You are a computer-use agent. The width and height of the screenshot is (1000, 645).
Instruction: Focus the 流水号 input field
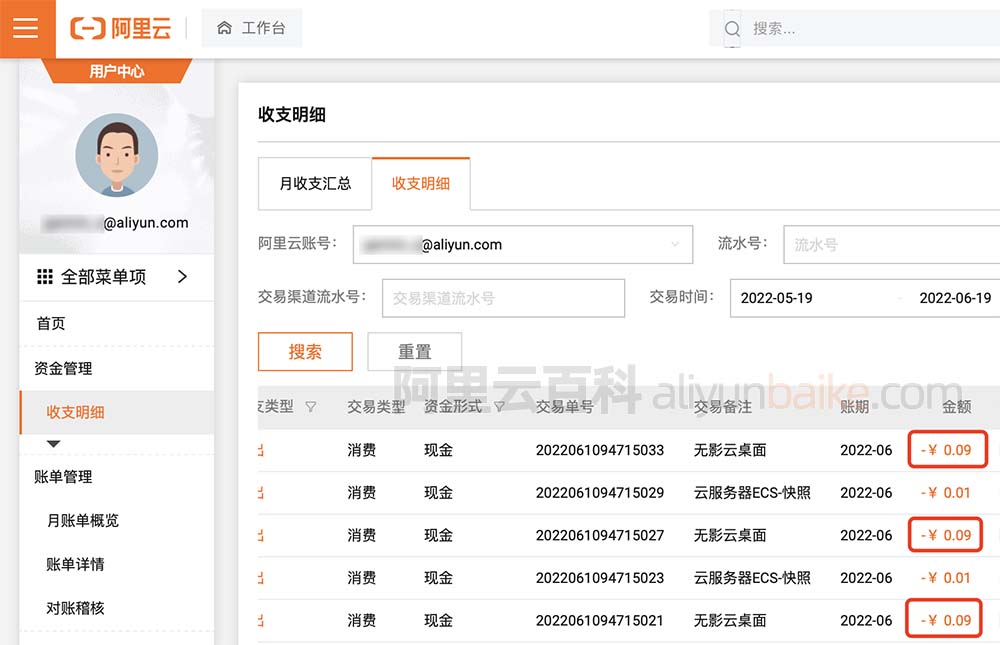coord(892,244)
